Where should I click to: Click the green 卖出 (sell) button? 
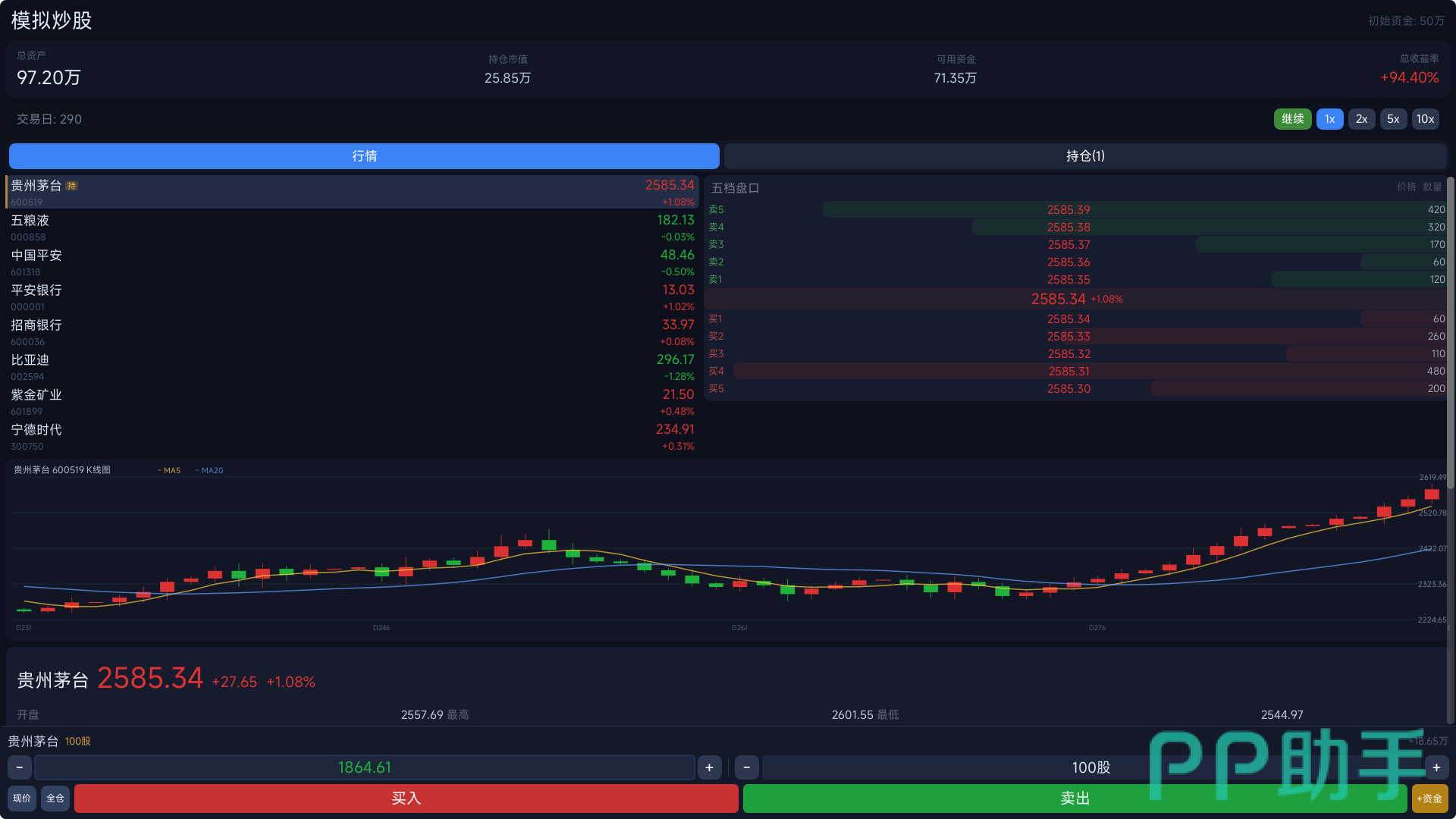coord(1075,799)
